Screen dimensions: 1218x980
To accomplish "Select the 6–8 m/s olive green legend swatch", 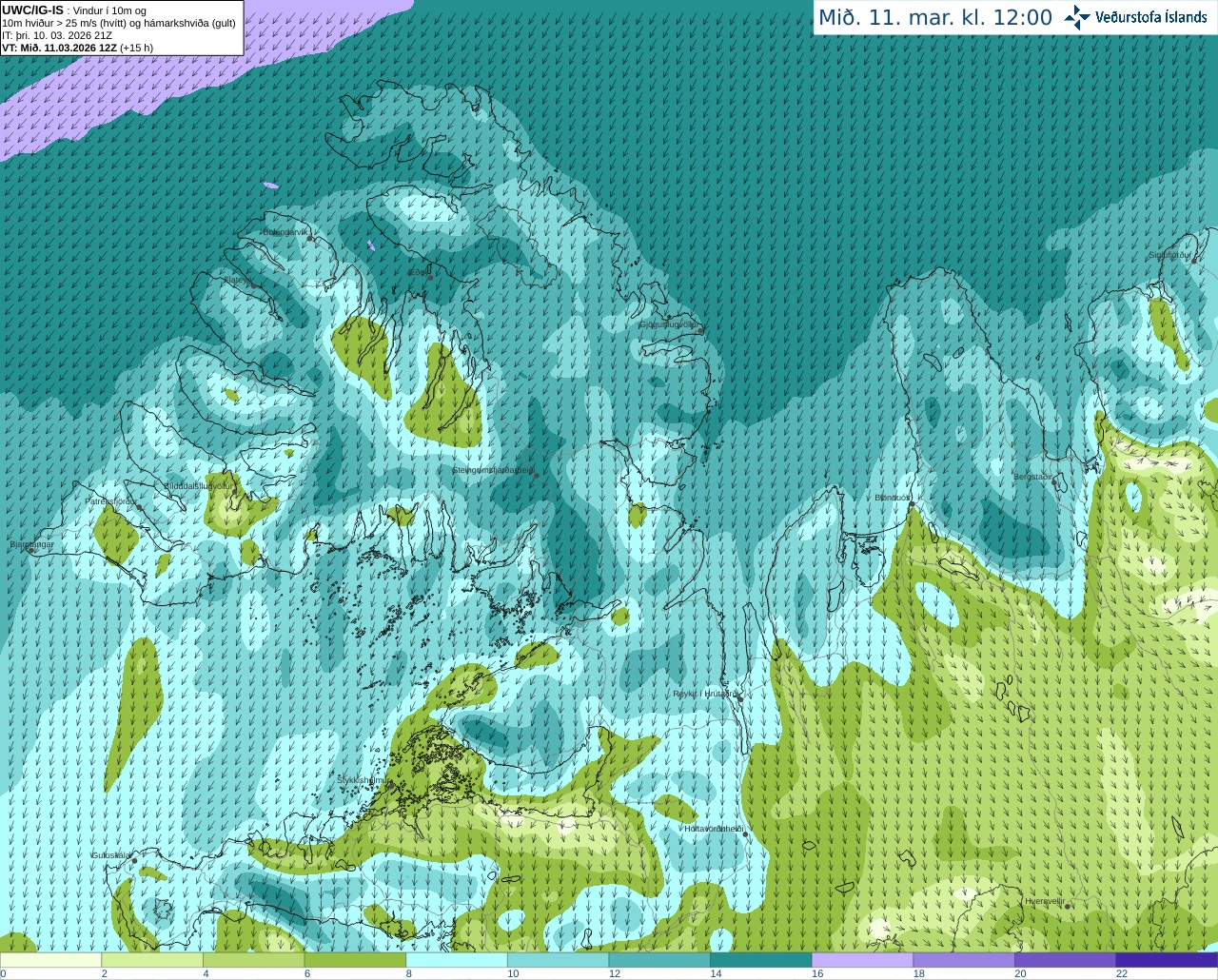I will 355,960.
